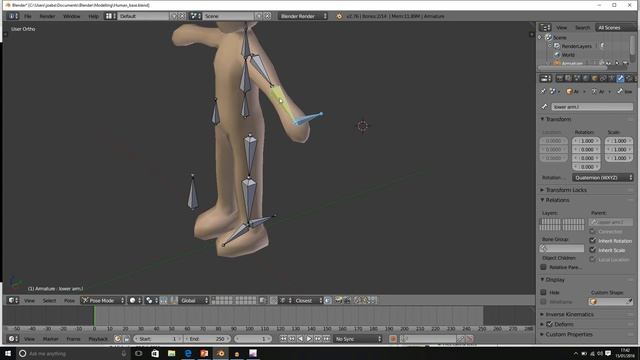This screenshot has width=640, height=360.
Task: Click the properties editor type icon
Action: 545,78
